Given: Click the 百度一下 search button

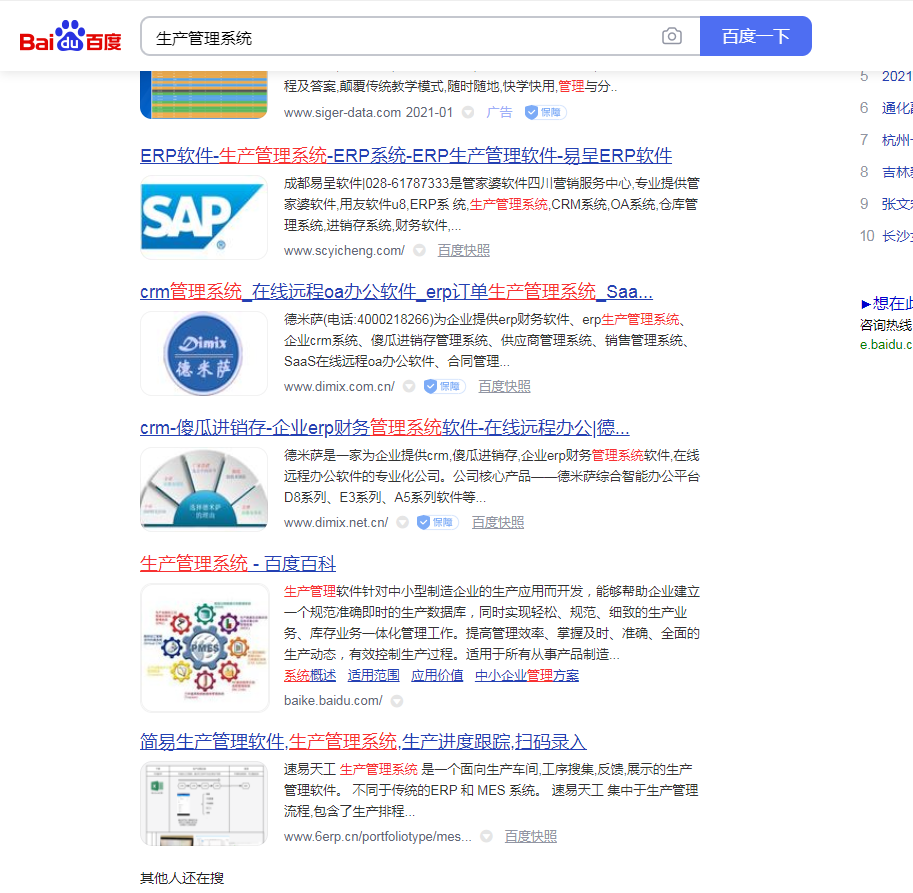Looking at the screenshot, I should pyautogui.click(x=756, y=36).
